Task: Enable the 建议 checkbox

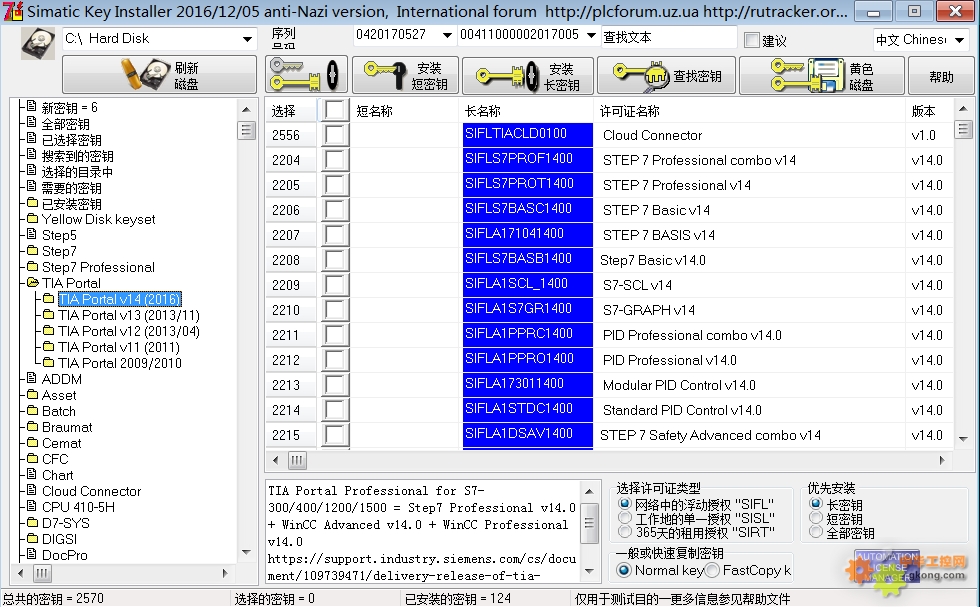Action: tap(752, 41)
